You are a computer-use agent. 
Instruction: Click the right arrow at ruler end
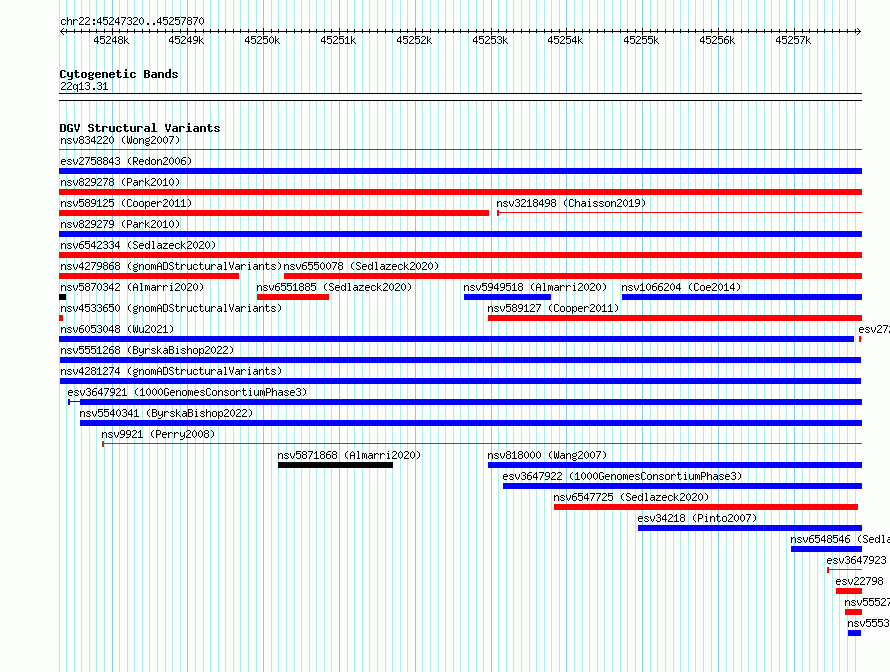[859, 32]
